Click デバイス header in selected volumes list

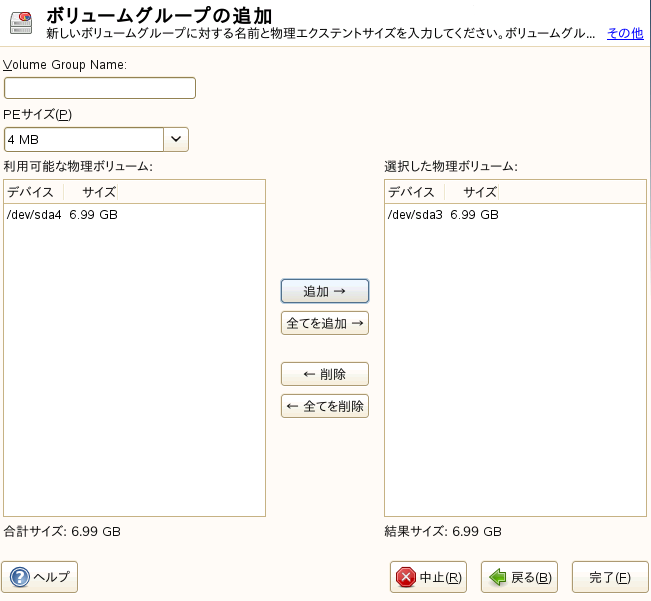[x=411, y=192]
